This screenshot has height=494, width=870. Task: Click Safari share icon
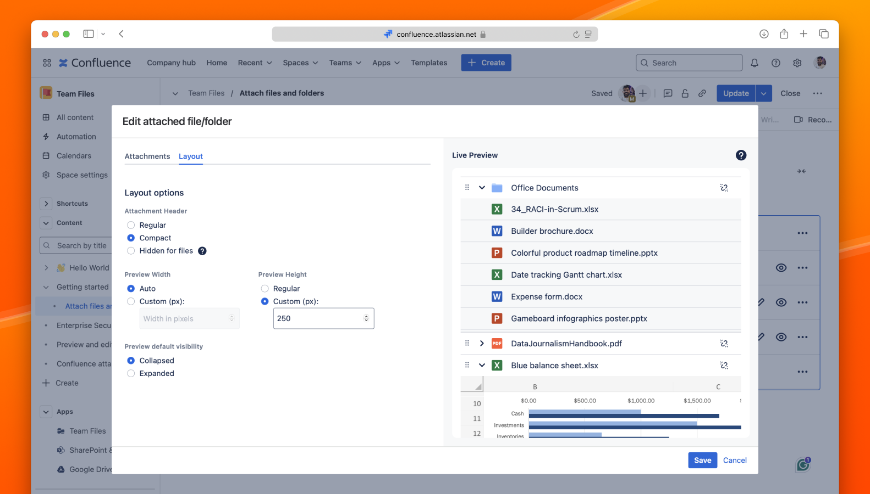tap(784, 33)
